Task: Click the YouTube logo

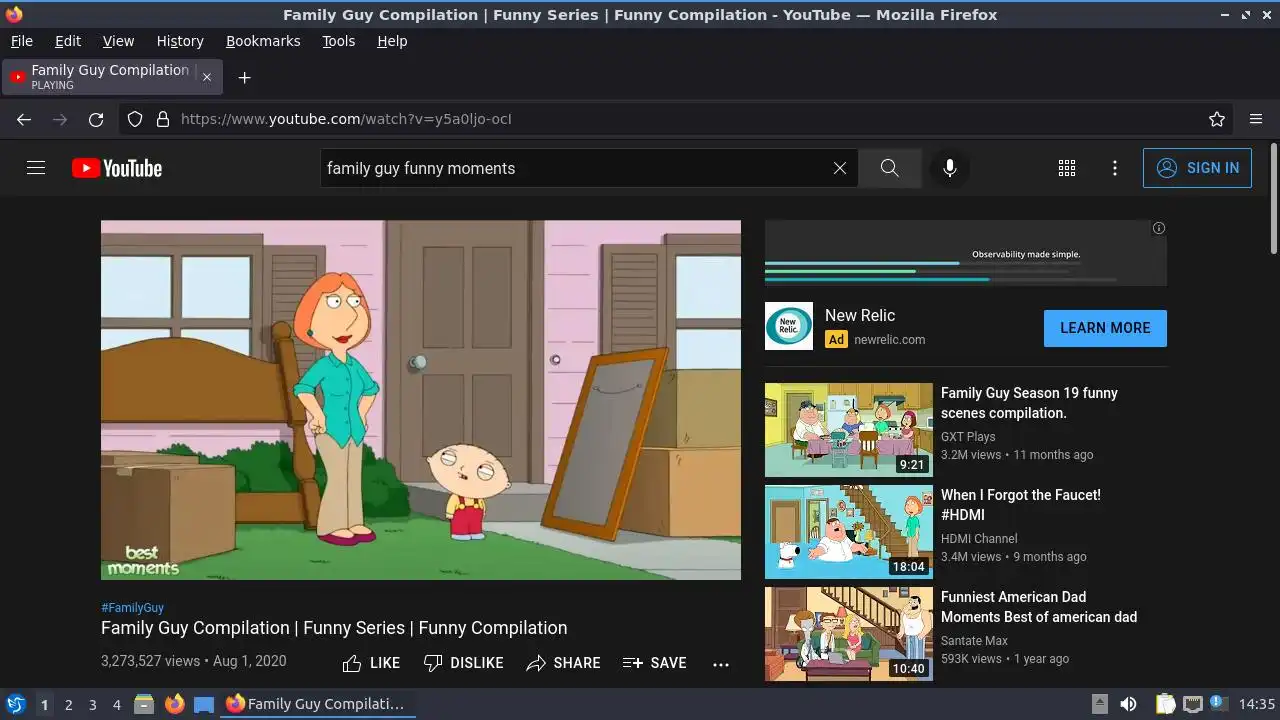Action: pyautogui.click(x=117, y=168)
